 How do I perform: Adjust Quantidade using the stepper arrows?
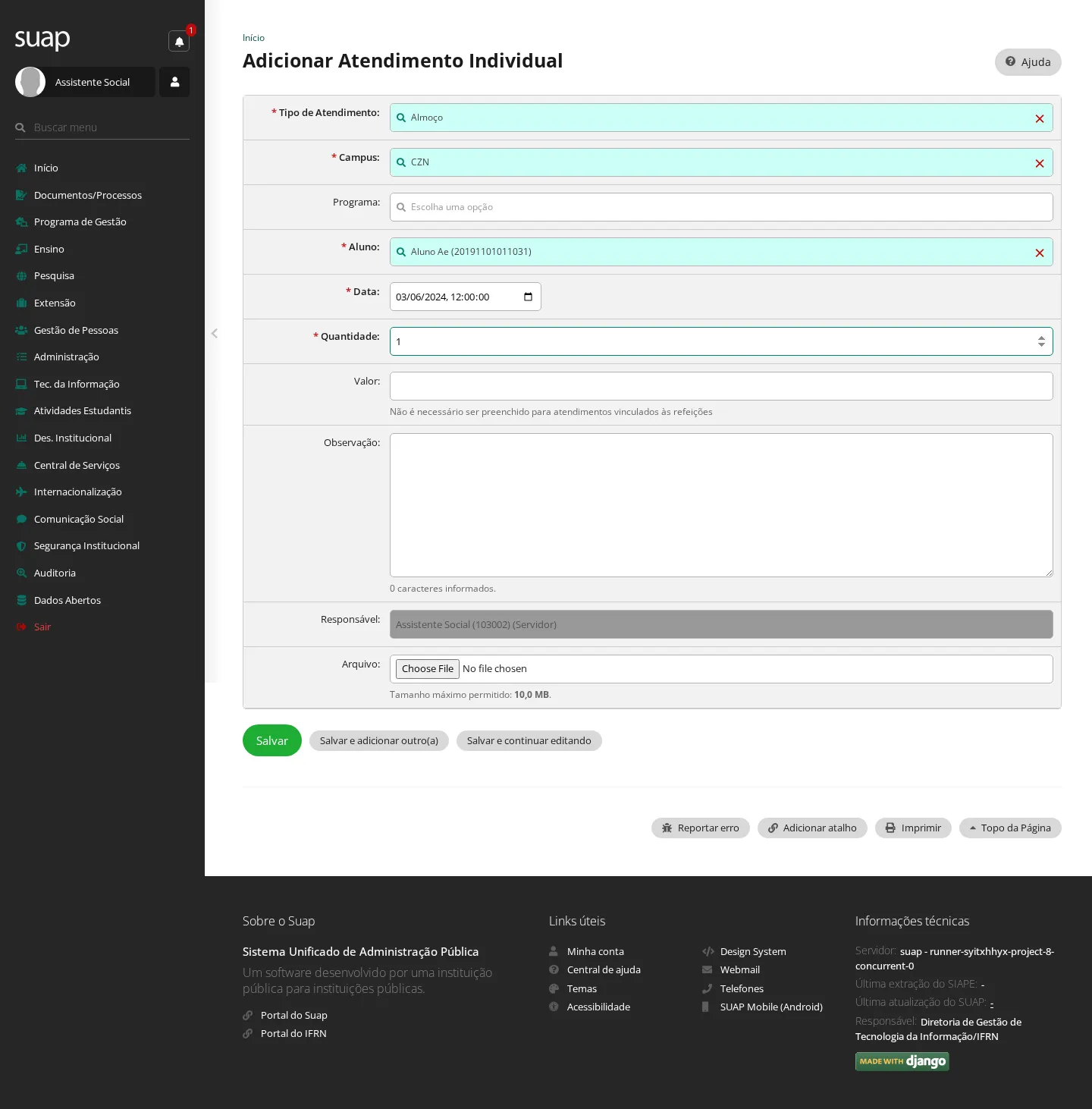[x=1041, y=341]
